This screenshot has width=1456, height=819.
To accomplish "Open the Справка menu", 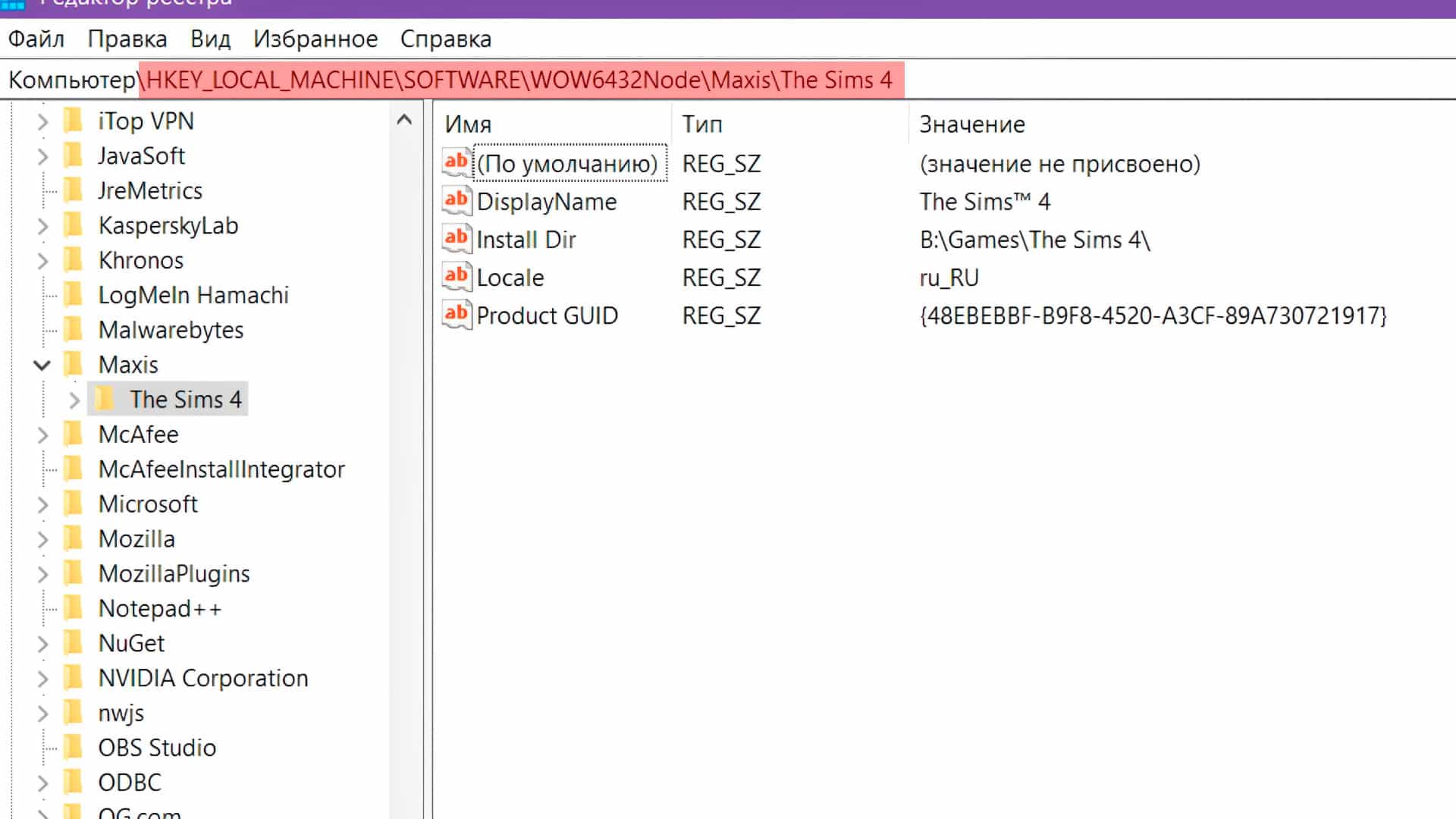I will click(x=445, y=39).
